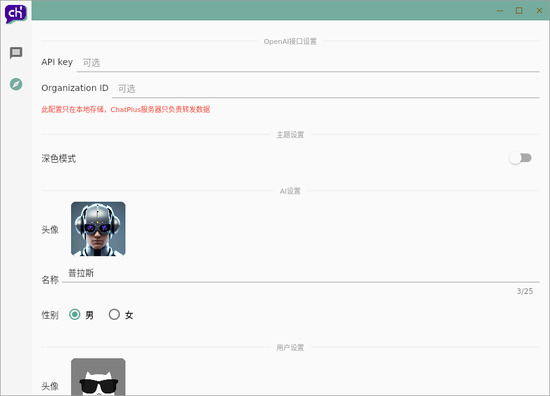Click the 3/25 character counter
550x396 pixels.
point(525,291)
